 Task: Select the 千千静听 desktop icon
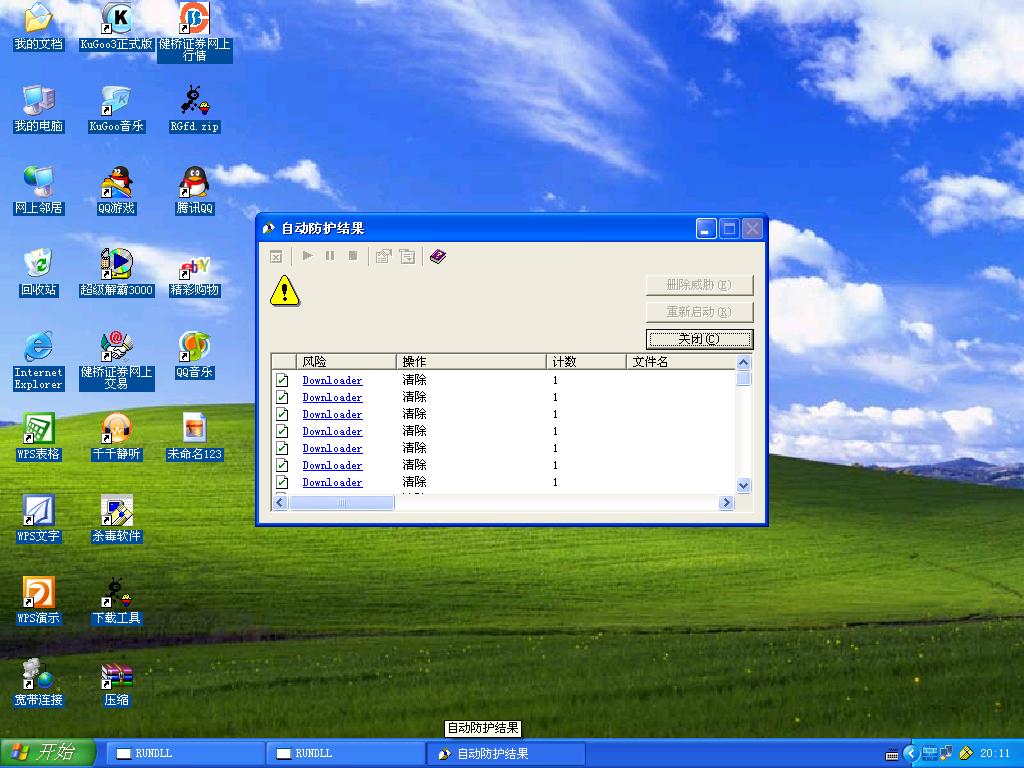pos(116,428)
